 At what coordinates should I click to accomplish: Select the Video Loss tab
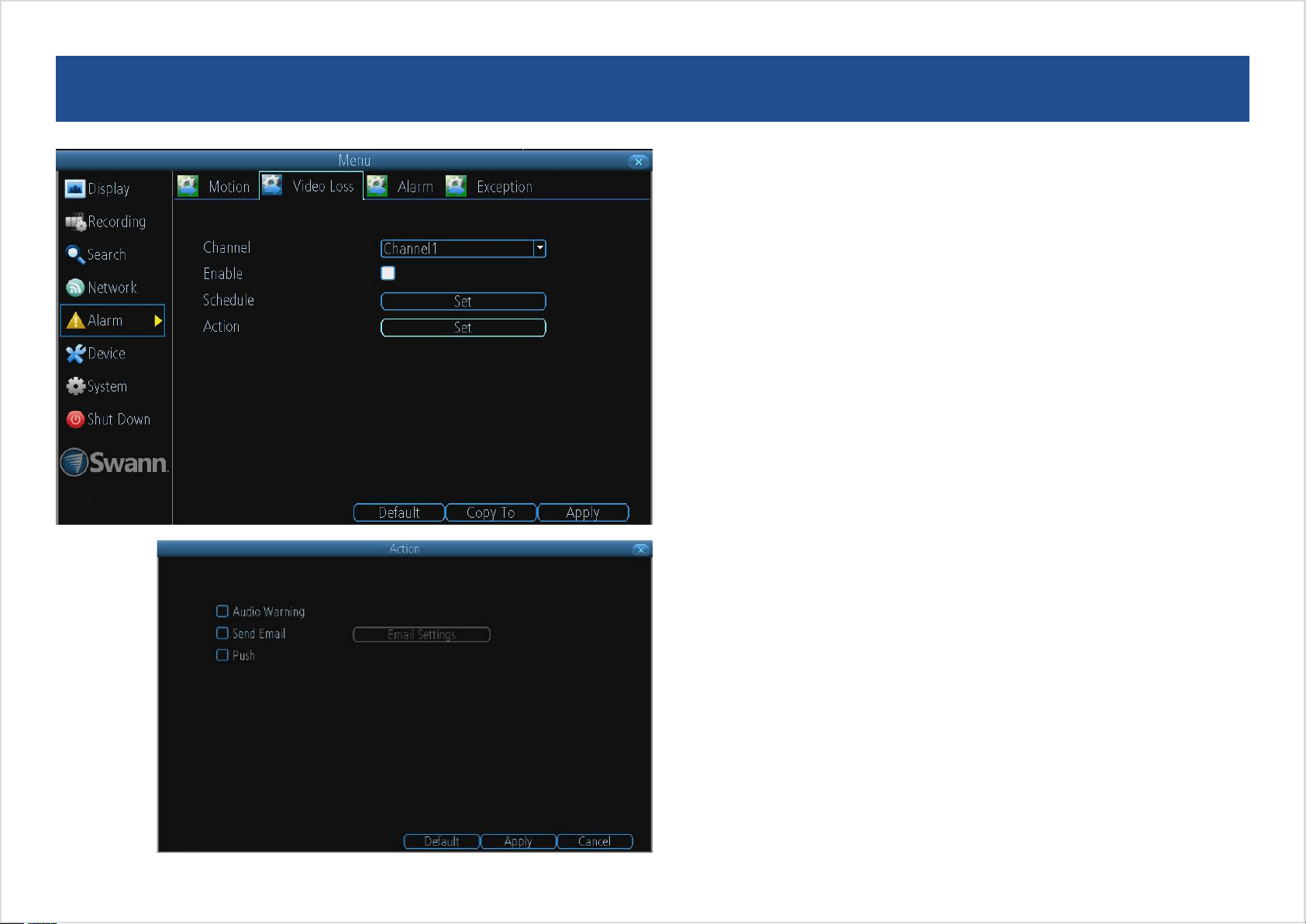point(311,186)
